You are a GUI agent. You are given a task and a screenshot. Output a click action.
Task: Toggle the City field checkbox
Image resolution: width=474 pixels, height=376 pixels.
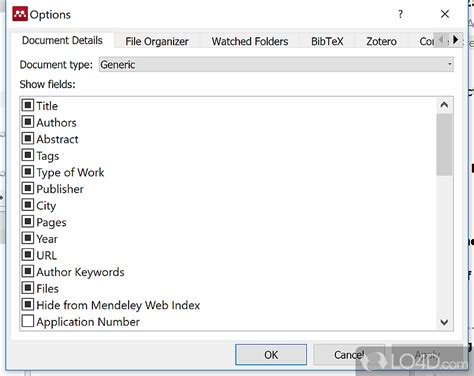(28, 205)
